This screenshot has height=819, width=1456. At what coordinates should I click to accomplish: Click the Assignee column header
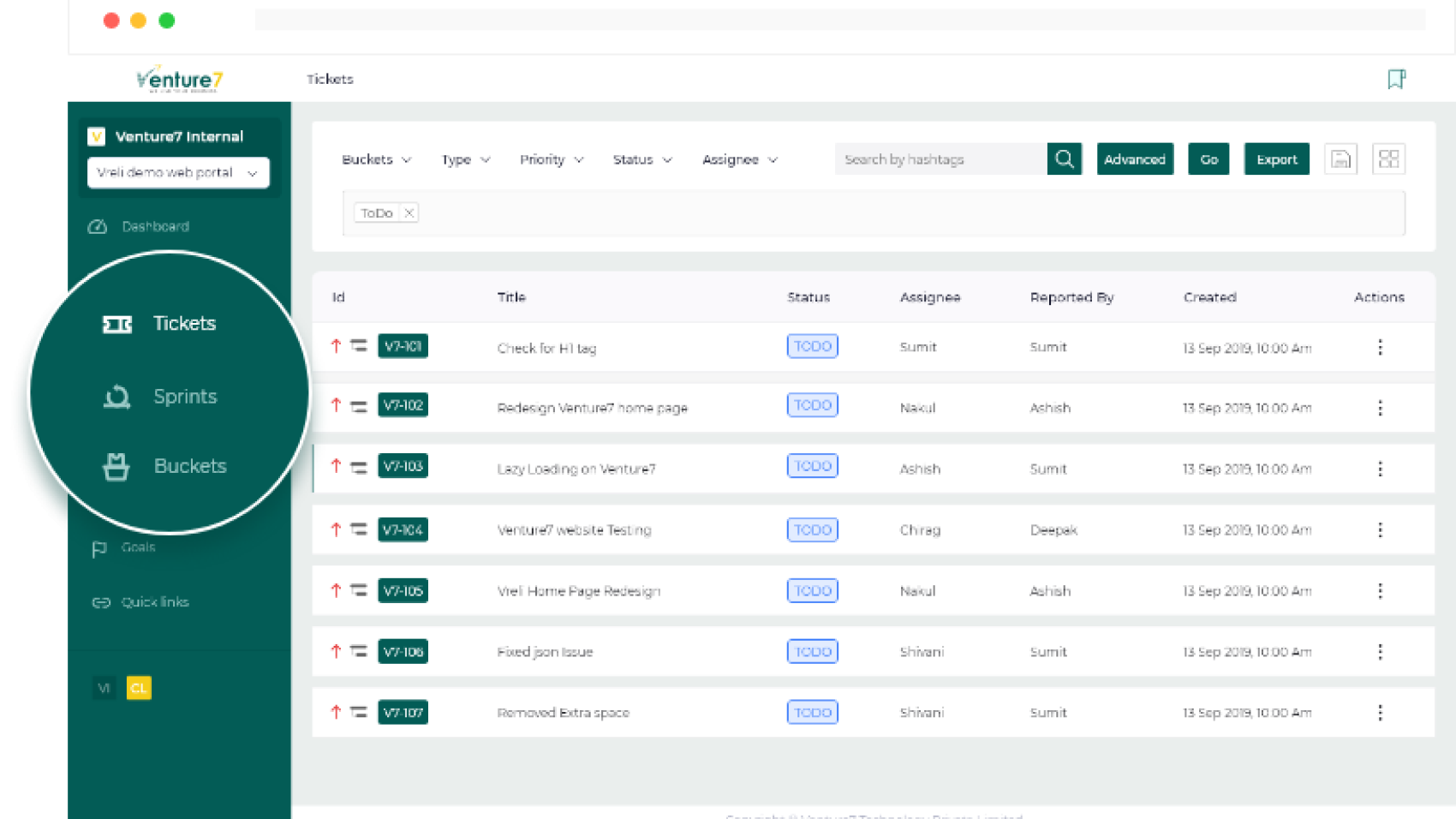929,297
